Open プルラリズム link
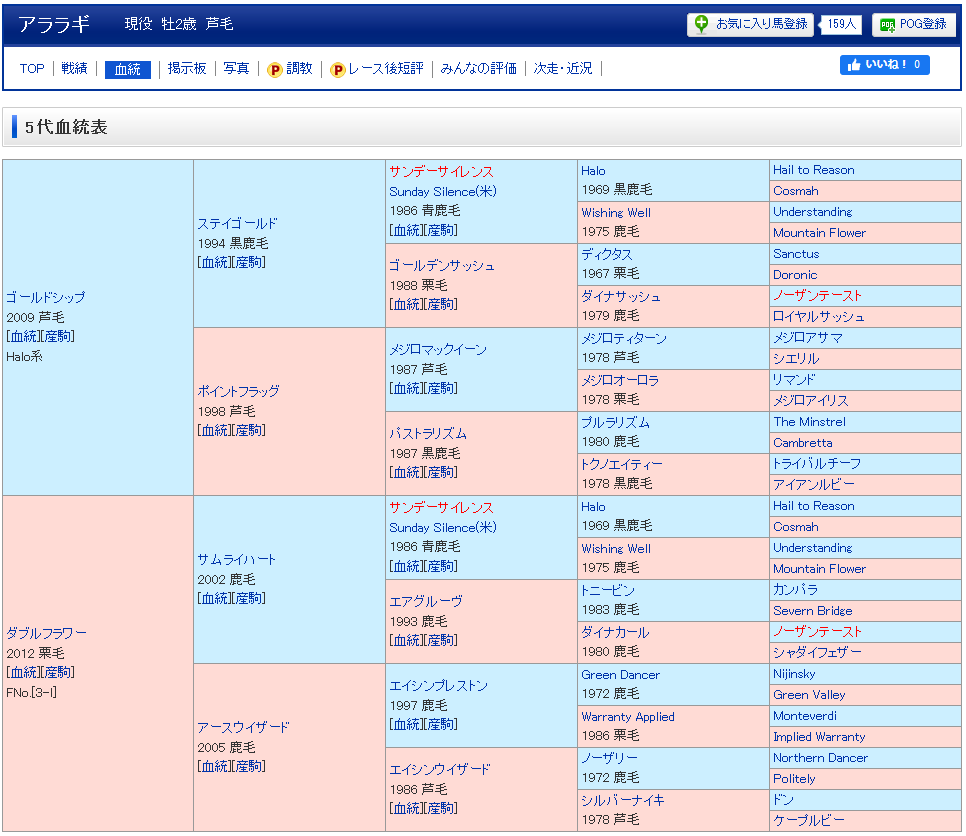Screen dimensions: 966x836 pyautogui.click(x=615, y=423)
